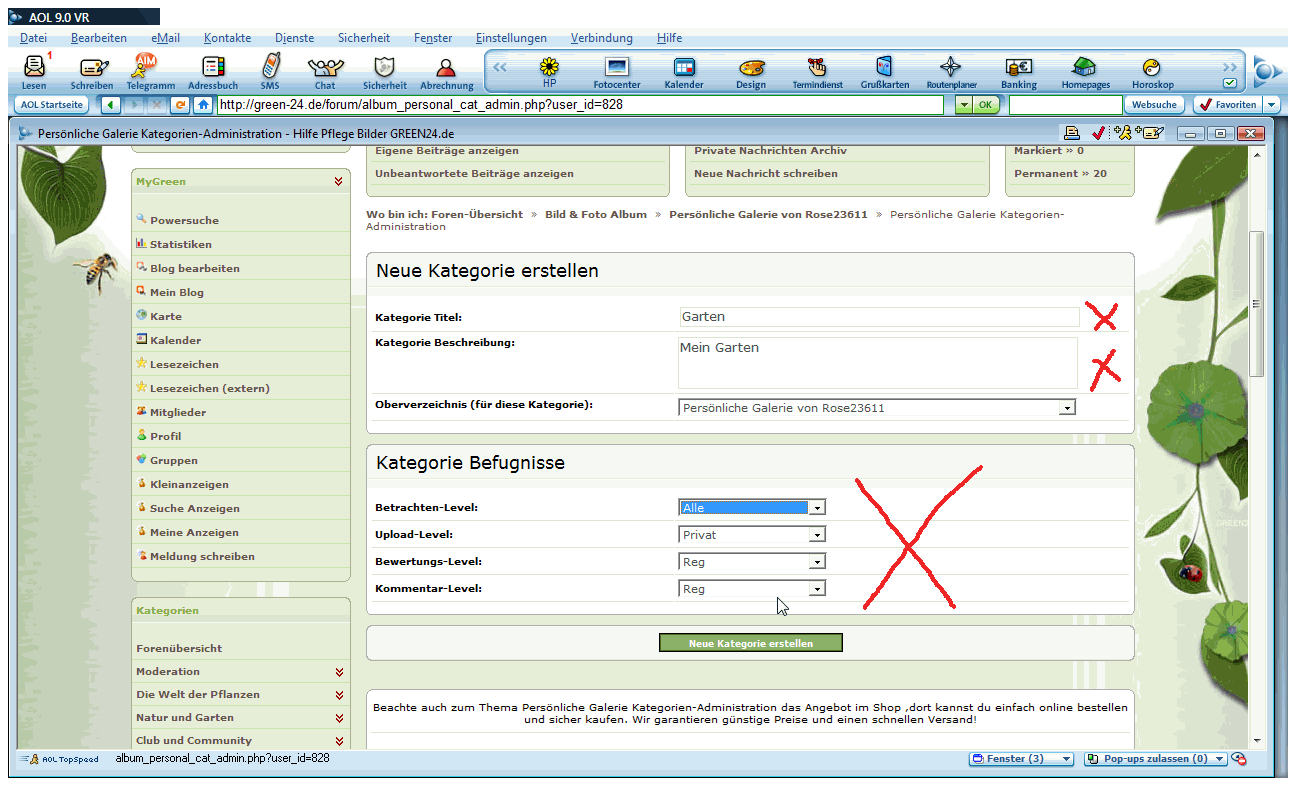The width and height of the screenshot is (1296, 786).
Task: Click the Fotocenter toolbar icon
Action: click(616, 69)
